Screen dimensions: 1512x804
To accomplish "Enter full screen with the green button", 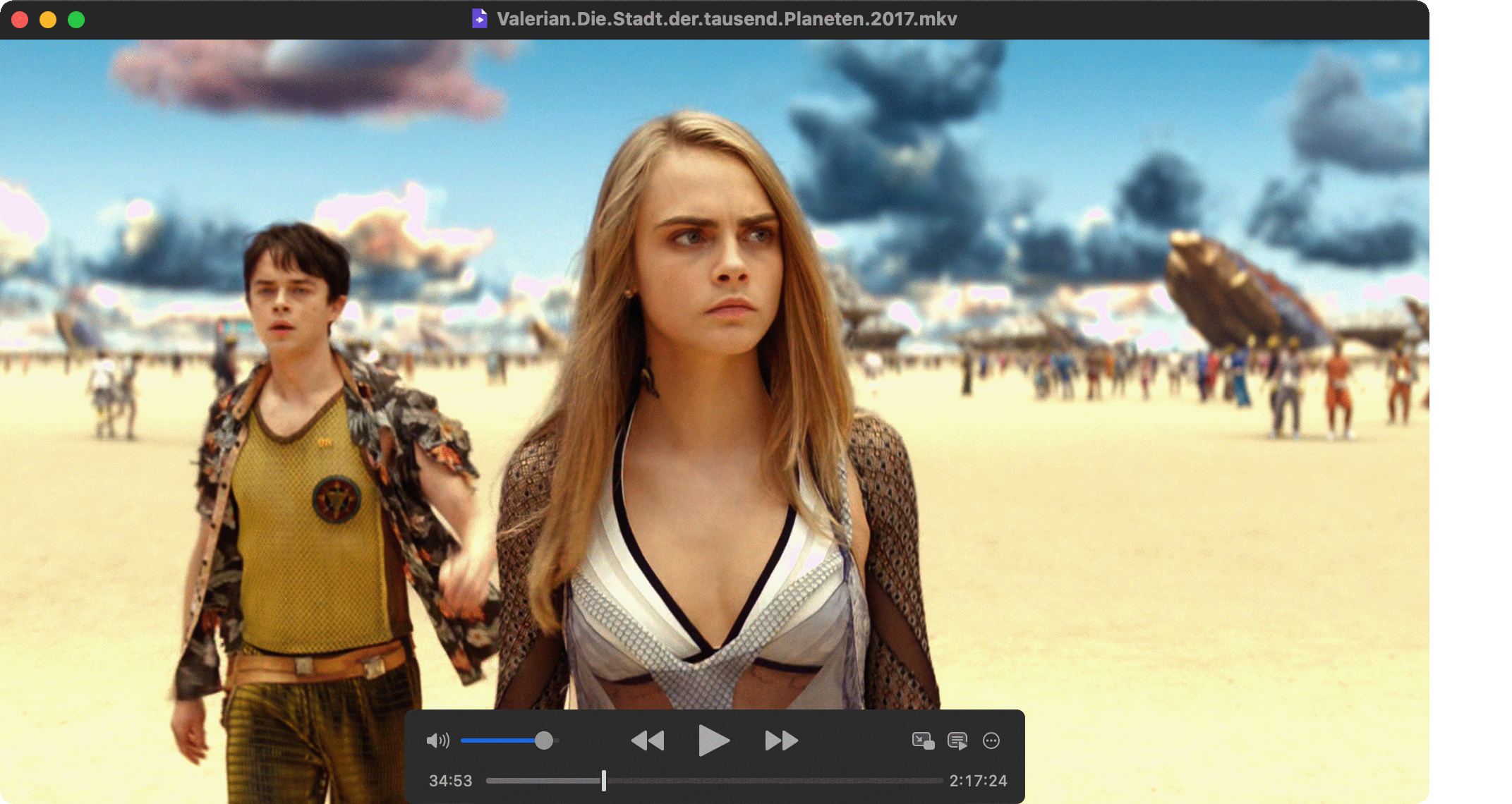I will [x=76, y=20].
